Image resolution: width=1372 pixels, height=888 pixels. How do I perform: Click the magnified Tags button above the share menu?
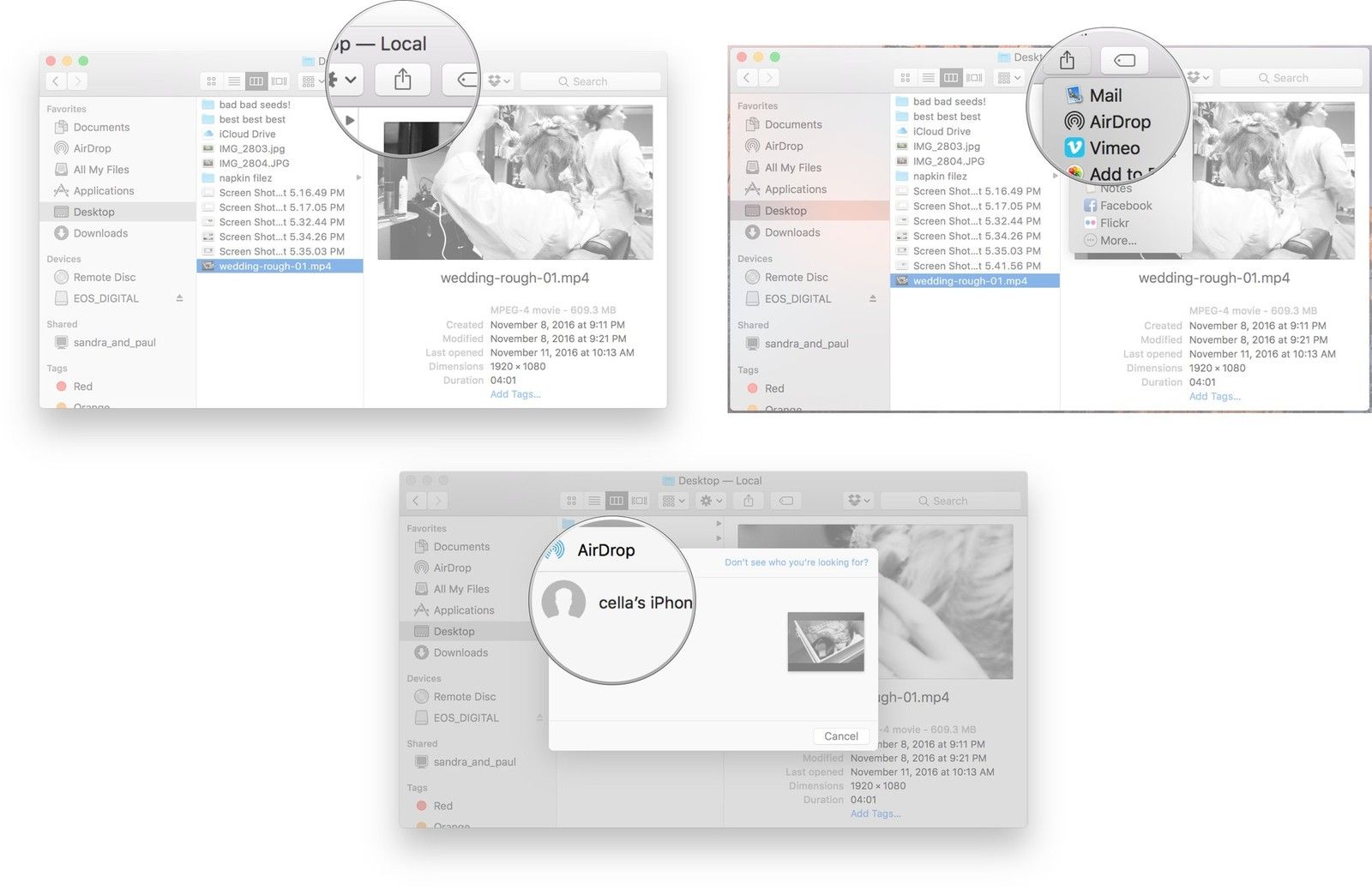pos(1123,60)
